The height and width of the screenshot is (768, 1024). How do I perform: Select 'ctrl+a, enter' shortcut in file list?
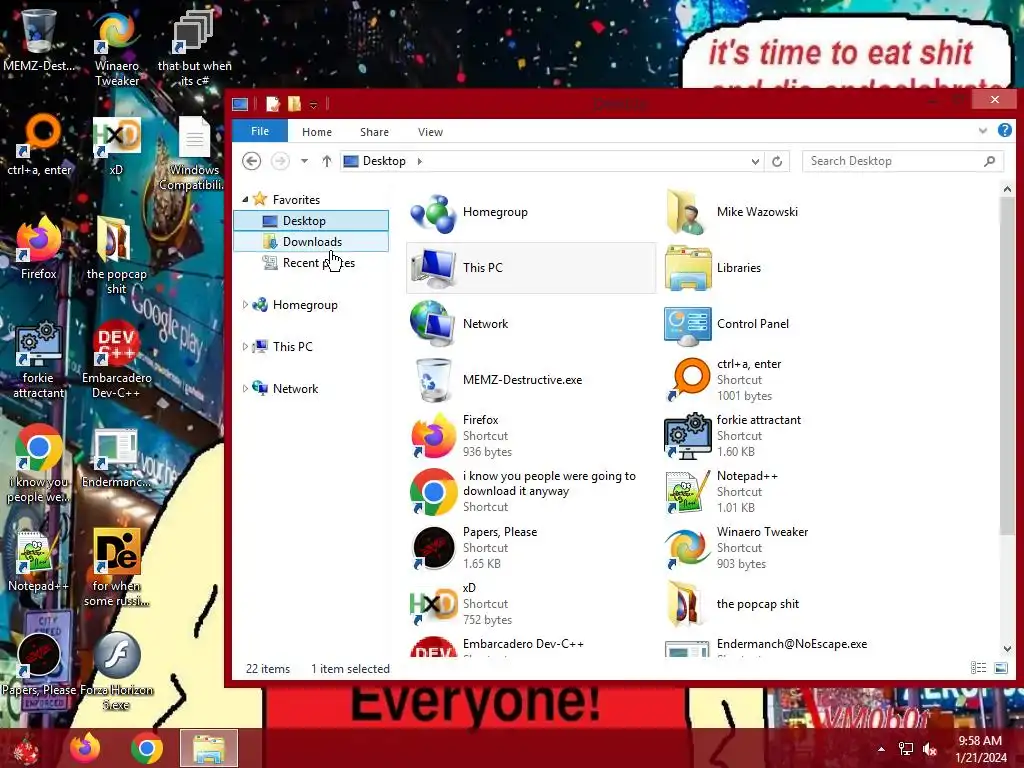pyautogui.click(x=784, y=380)
